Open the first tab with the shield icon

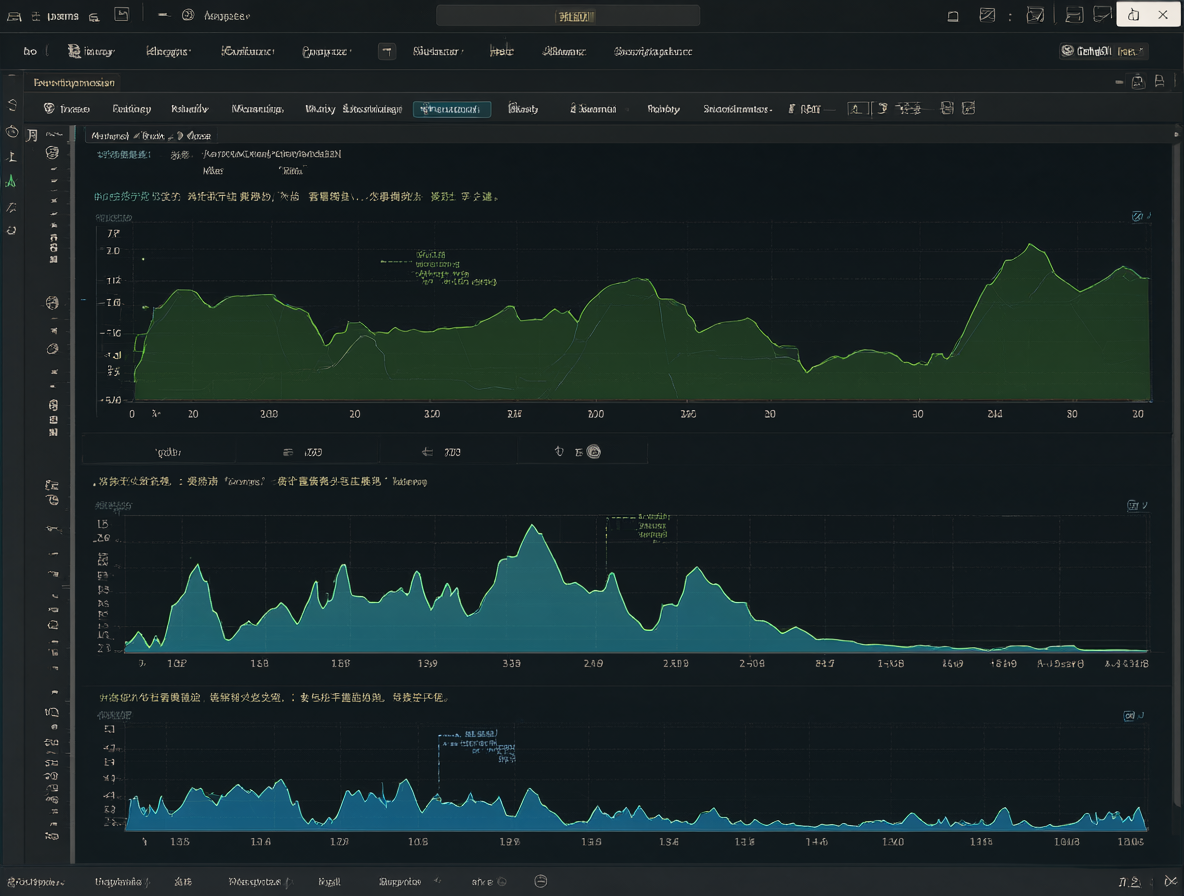coord(66,109)
